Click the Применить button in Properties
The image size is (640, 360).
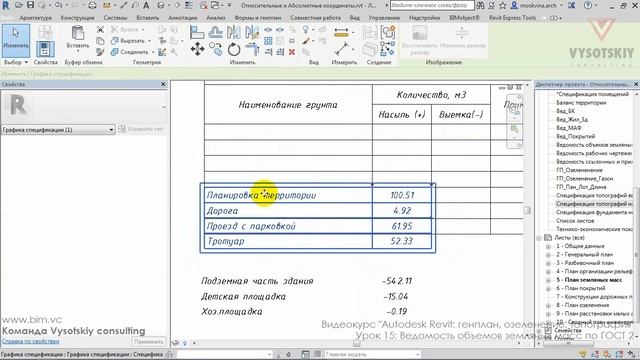pos(149,342)
